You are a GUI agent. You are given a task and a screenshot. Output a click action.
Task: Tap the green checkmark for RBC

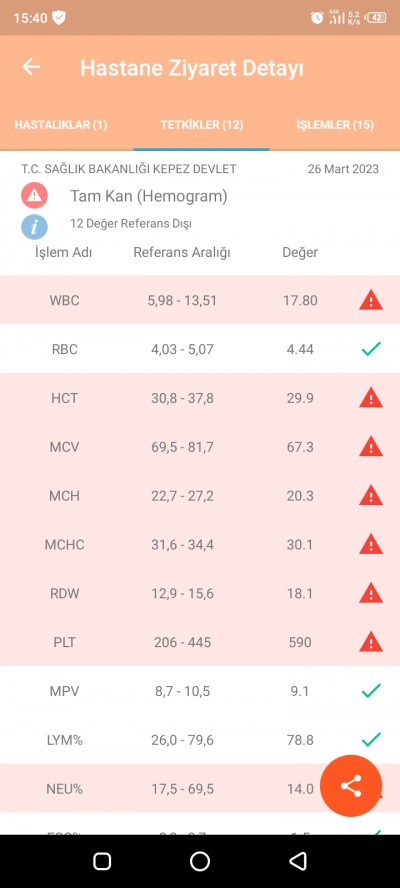click(371, 349)
